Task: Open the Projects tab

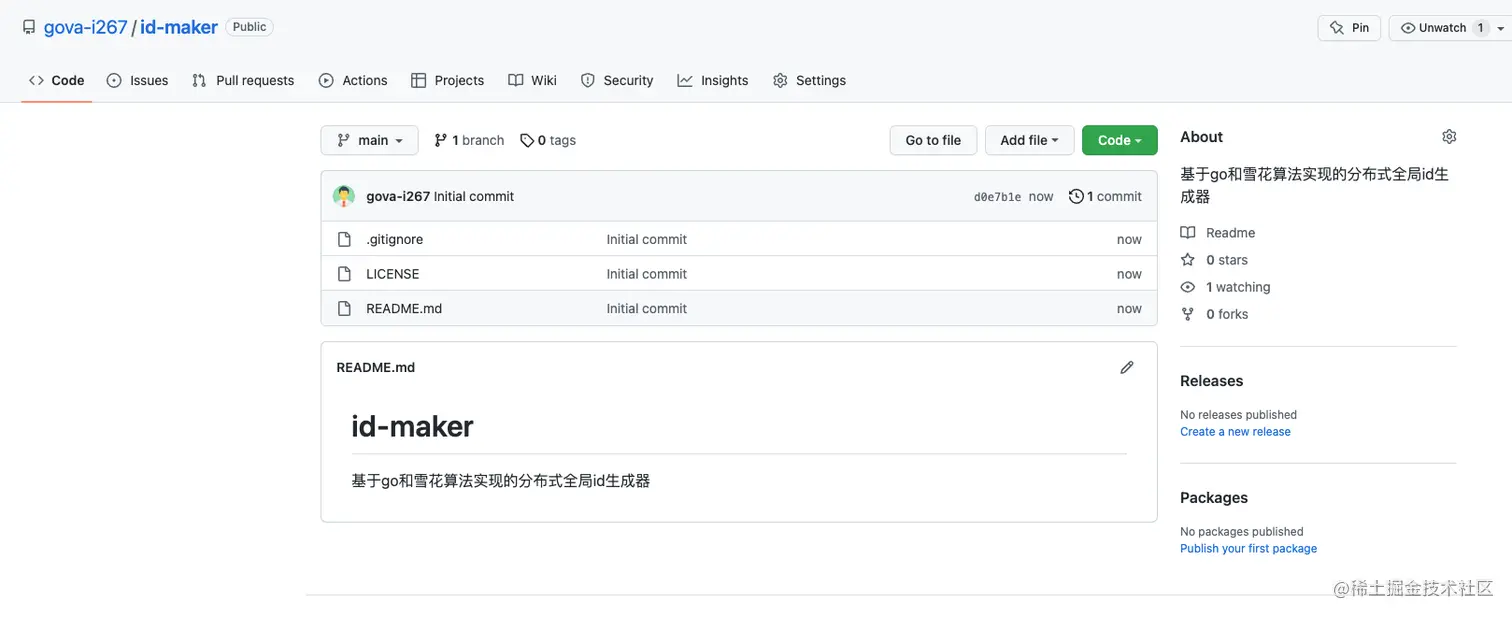Action: click(x=447, y=80)
